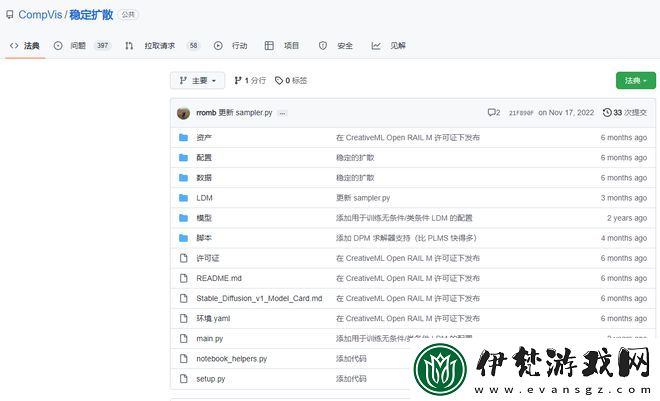Screen dimensions: 660x401
Task: Click the repository book icon beside CompVis
Action: [10, 15]
